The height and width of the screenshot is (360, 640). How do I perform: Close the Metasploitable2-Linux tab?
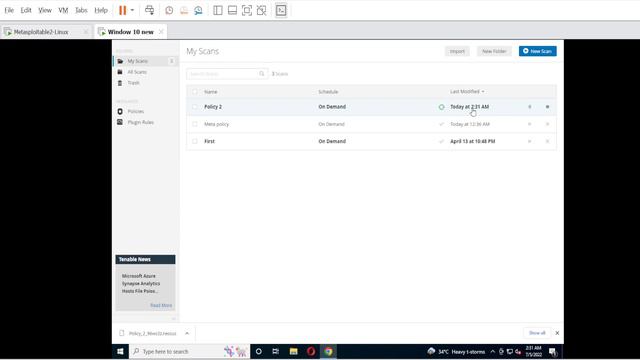click(x=86, y=32)
